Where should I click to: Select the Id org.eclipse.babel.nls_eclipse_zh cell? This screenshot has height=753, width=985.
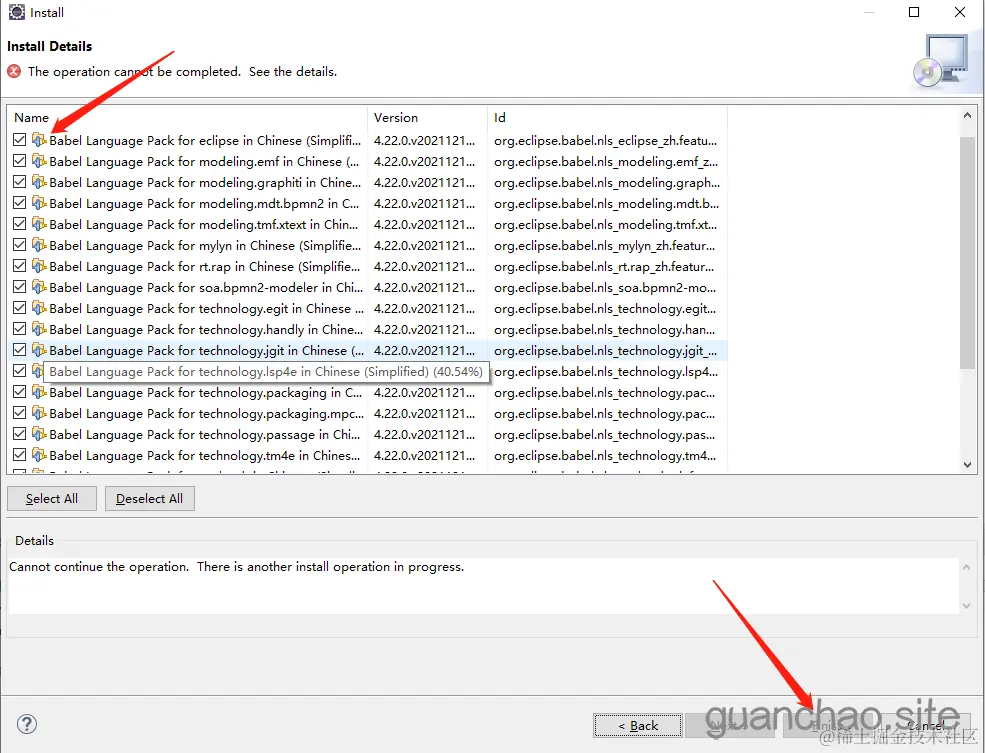pyautogui.click(x=605, y=141)
